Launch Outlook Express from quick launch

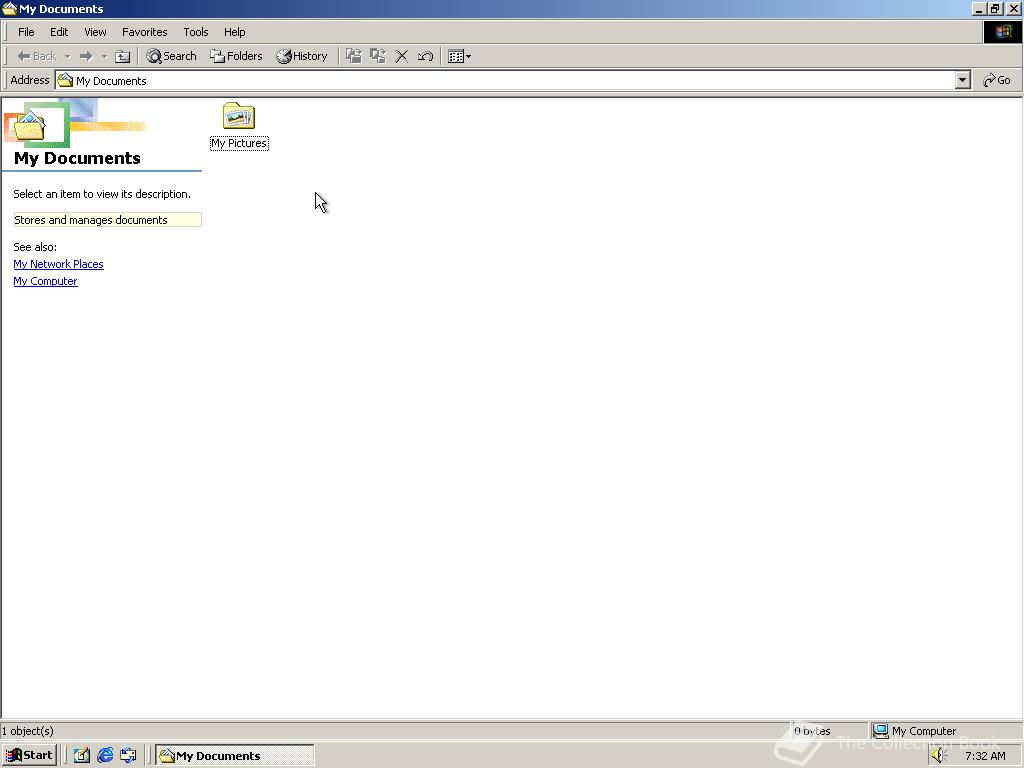coord(128,756)
